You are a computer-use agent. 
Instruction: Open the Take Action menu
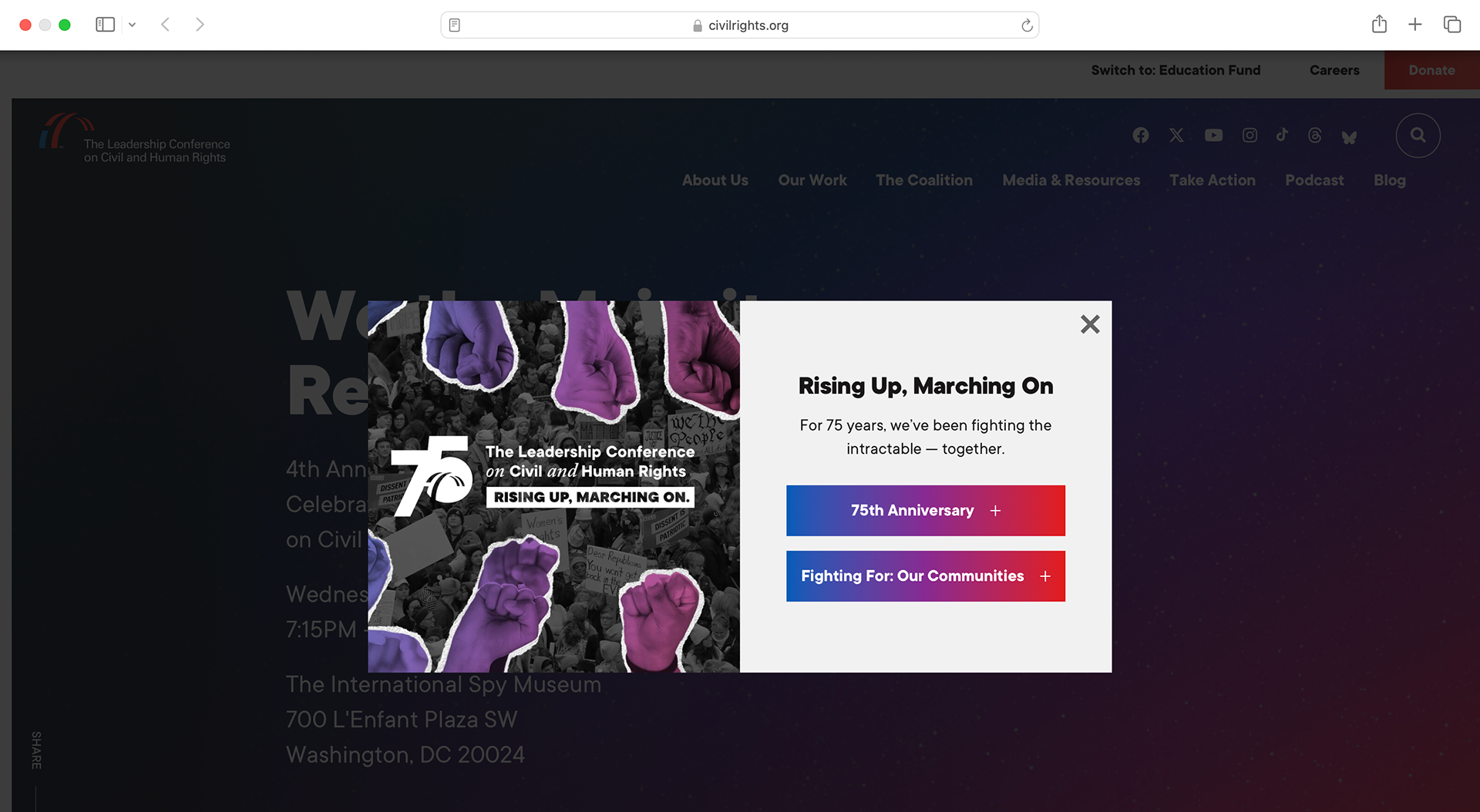pyautogui.click(x=1213, y=180)
